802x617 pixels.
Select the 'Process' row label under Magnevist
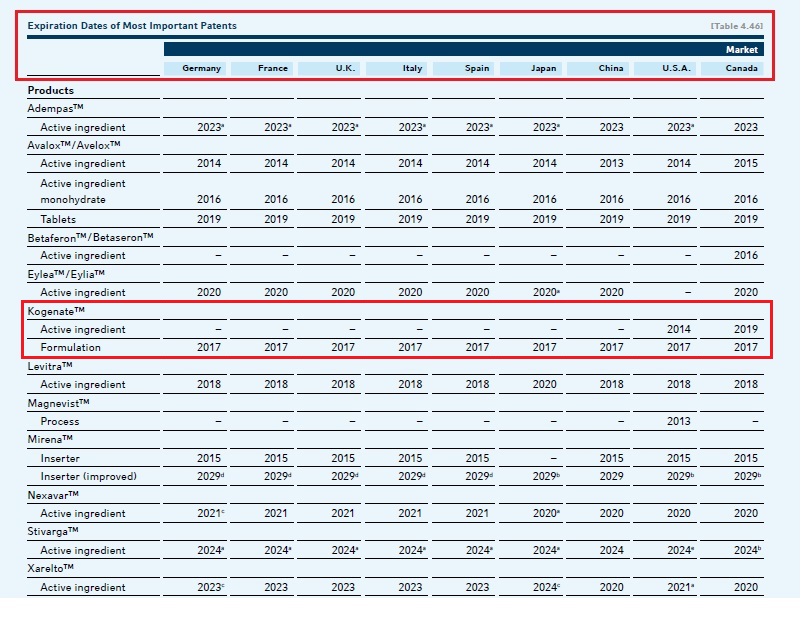(x=60, y=422)
